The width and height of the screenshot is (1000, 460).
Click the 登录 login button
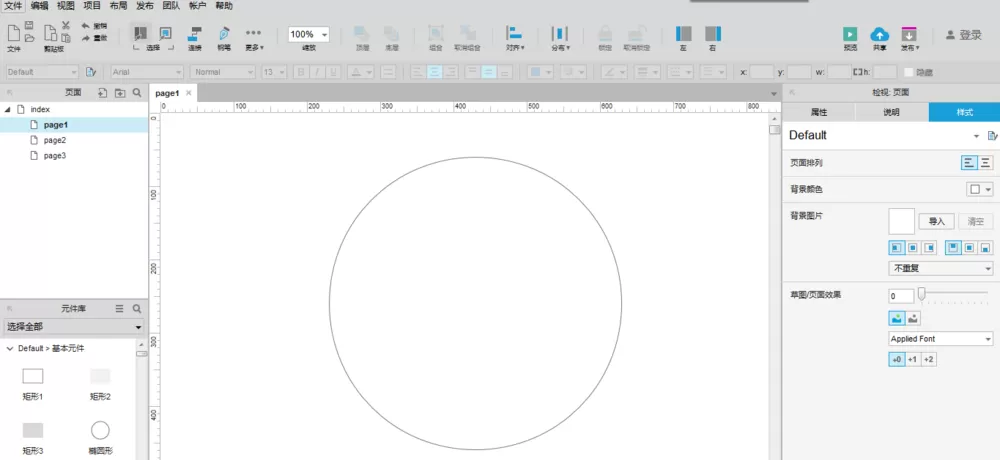coord(964,35)
